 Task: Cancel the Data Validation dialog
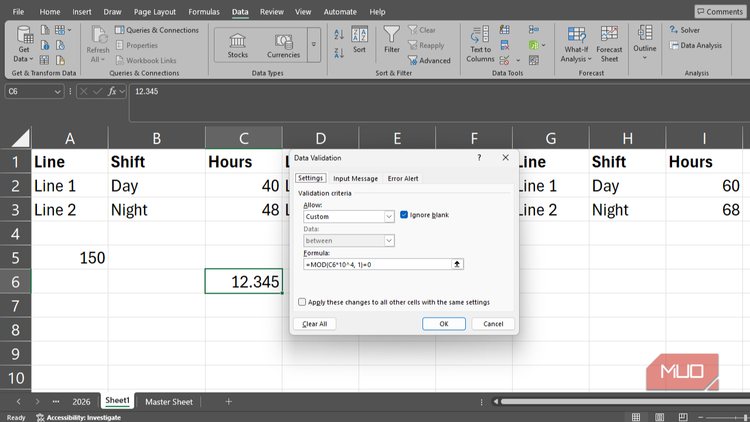point(493,324)
